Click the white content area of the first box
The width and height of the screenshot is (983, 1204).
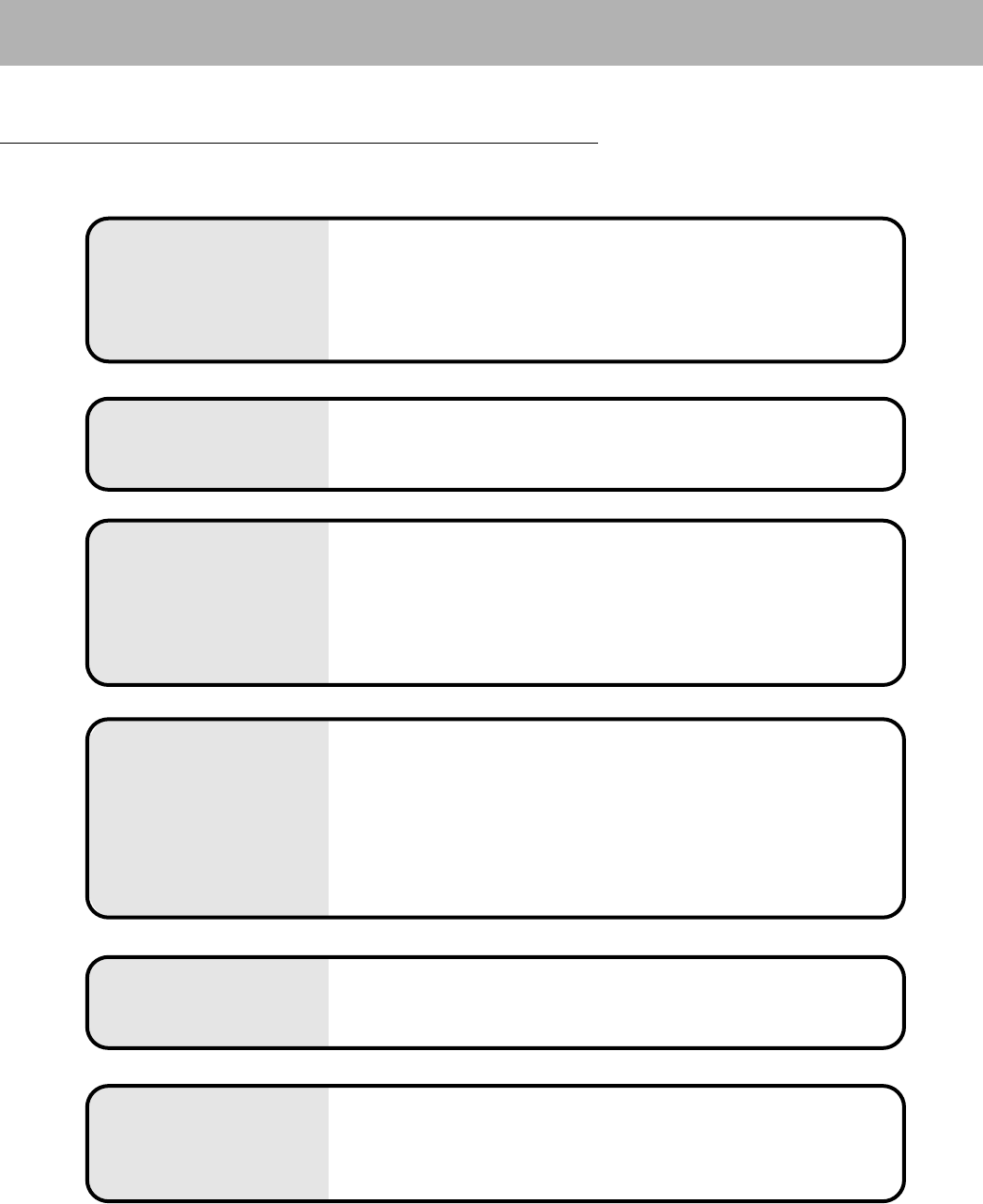615,290
